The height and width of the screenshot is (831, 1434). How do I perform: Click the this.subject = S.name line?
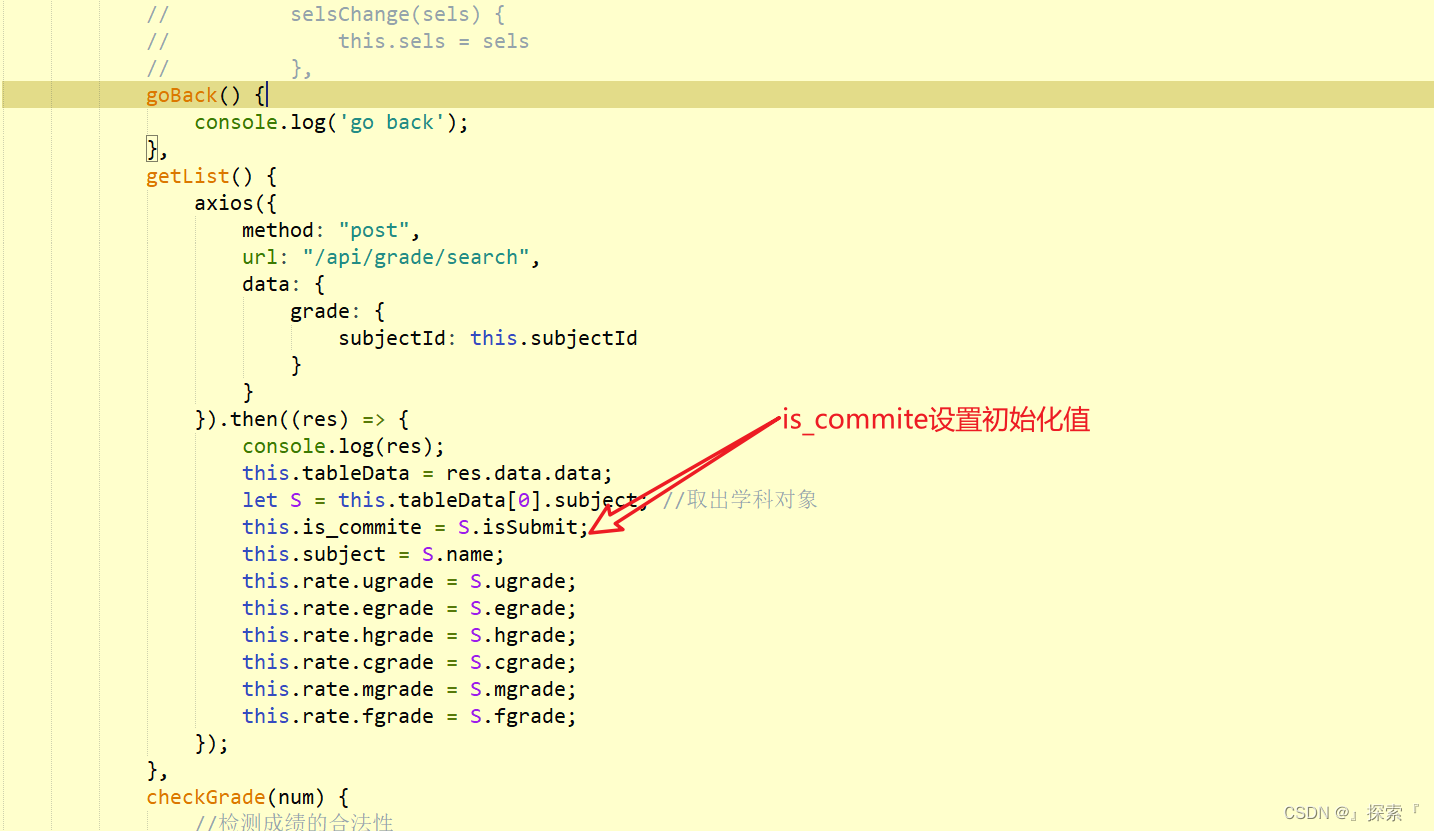(x=373, y=554)
